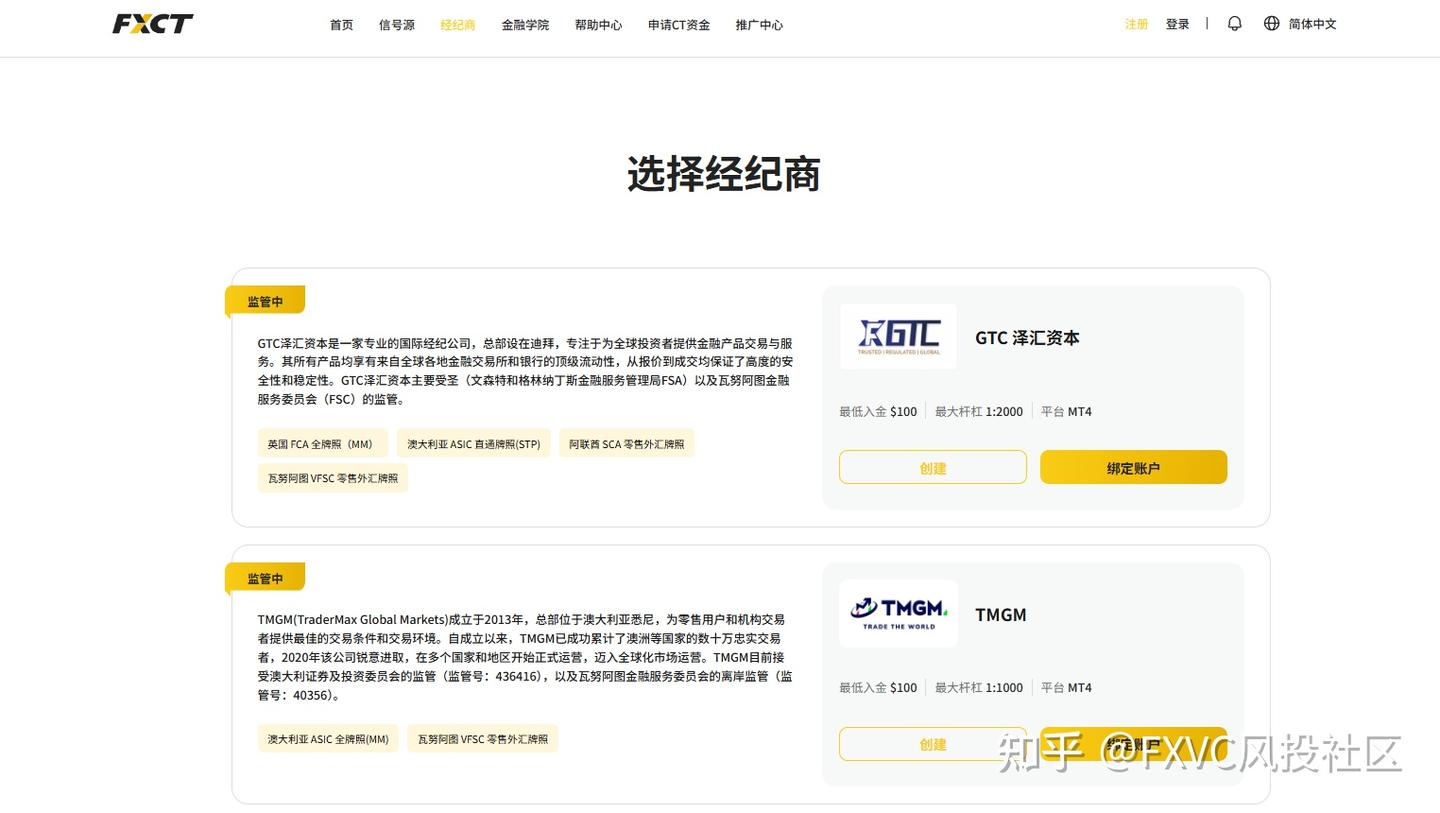Select the 英国 FCA 全牌照（MM）tag
The width and height of the screenshot is (1440, 813).
[322, 444]
